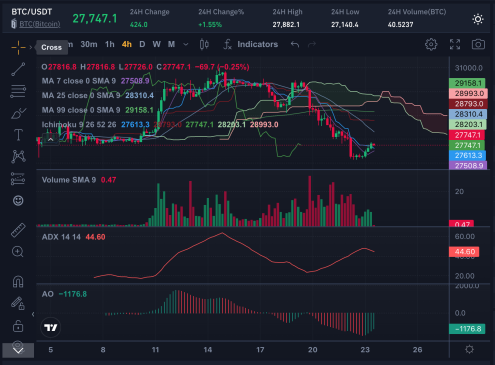This screenshot has height=365, width=495.
Task: Click the -1176.8 AO axis label
Action: tap(467, 329)
